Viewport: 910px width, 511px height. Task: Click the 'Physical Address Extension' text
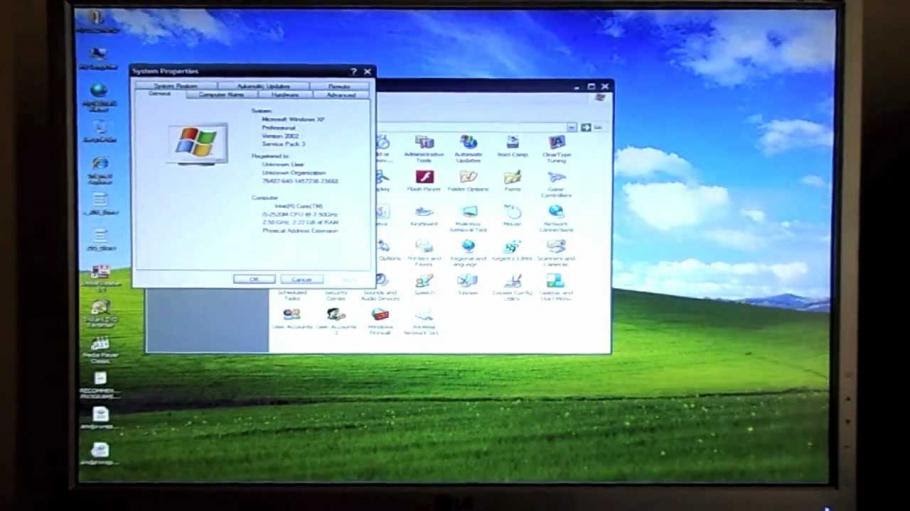click(x=299, y=231)
